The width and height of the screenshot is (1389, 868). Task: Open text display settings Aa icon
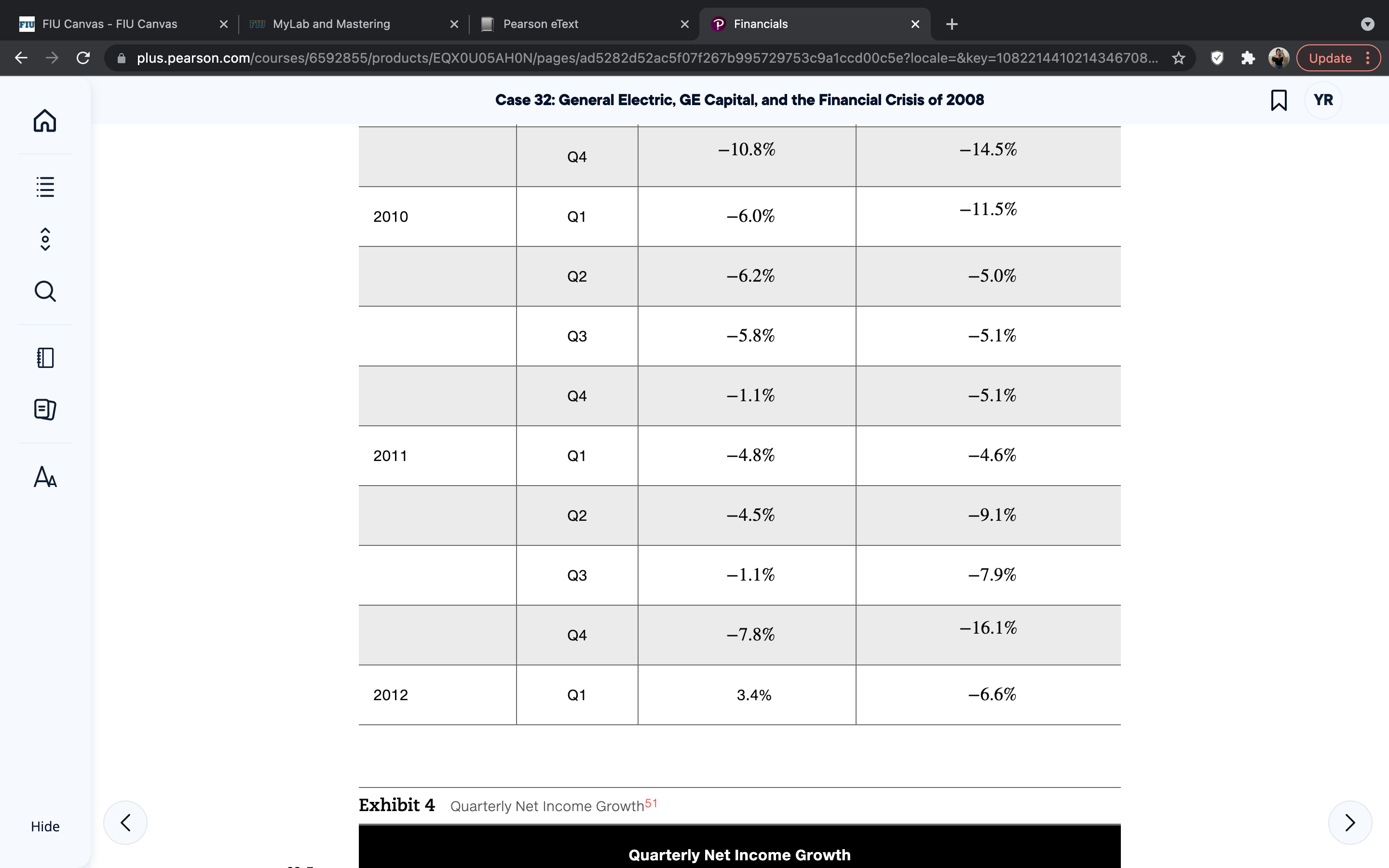(x=45, y=476)
